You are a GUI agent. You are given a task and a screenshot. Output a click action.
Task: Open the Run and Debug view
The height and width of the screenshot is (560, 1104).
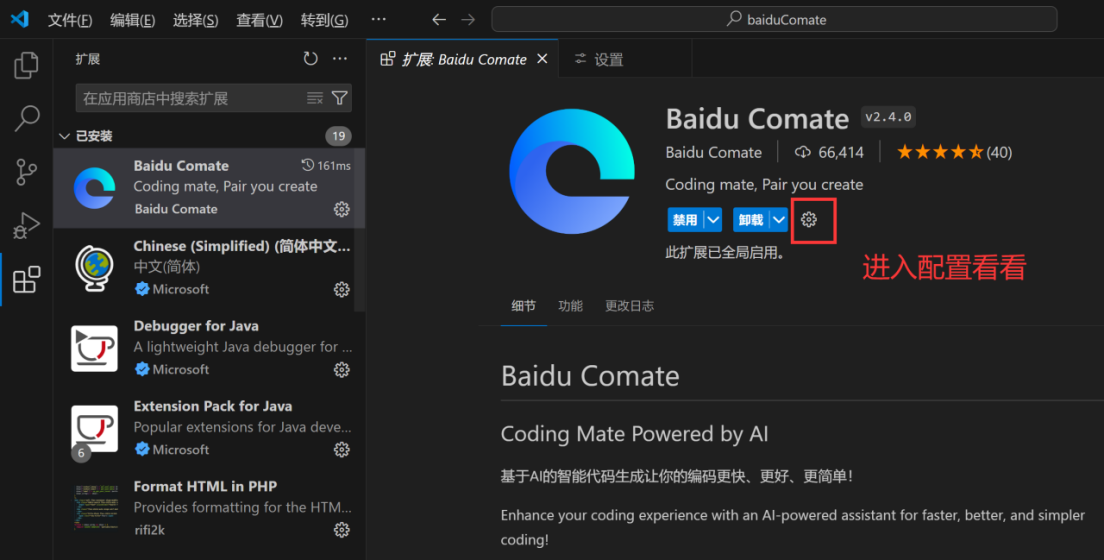coord(26,225)
